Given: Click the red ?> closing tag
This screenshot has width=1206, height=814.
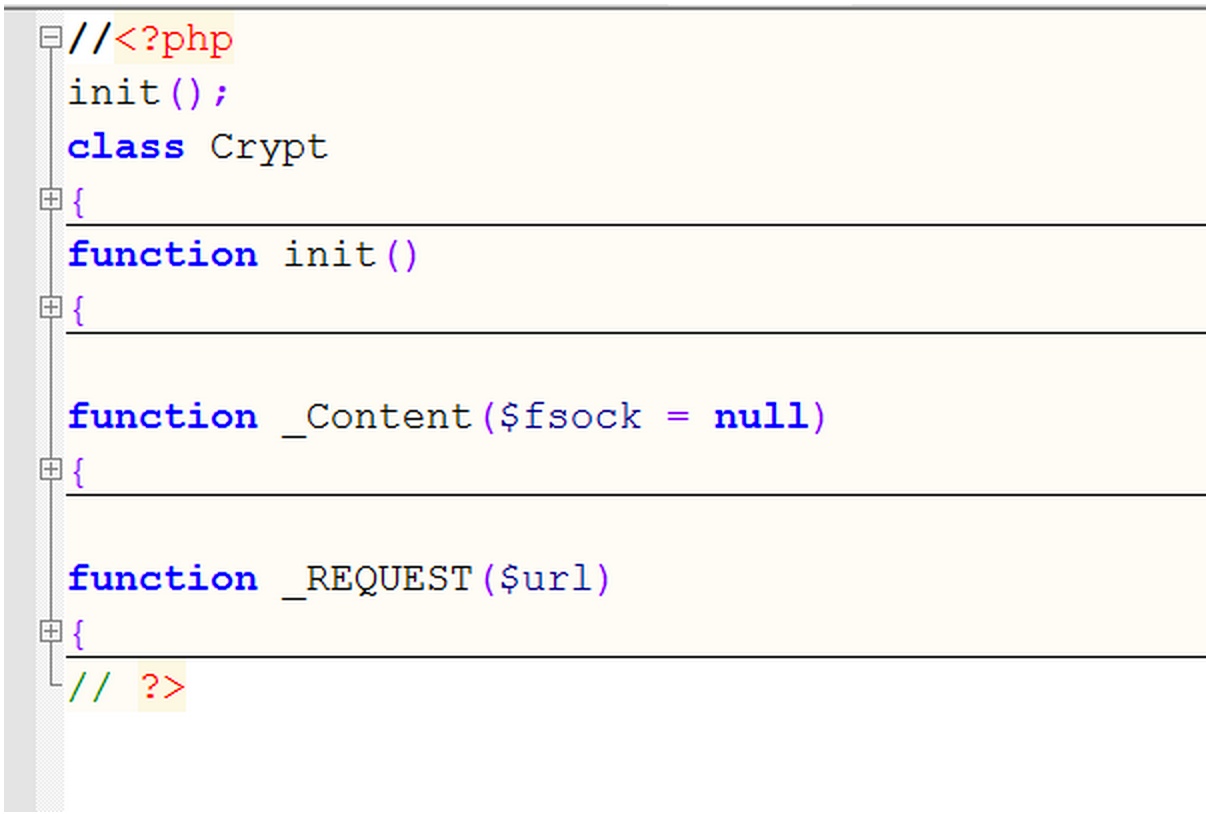Looking at the screenshot, I should point(162,687).
